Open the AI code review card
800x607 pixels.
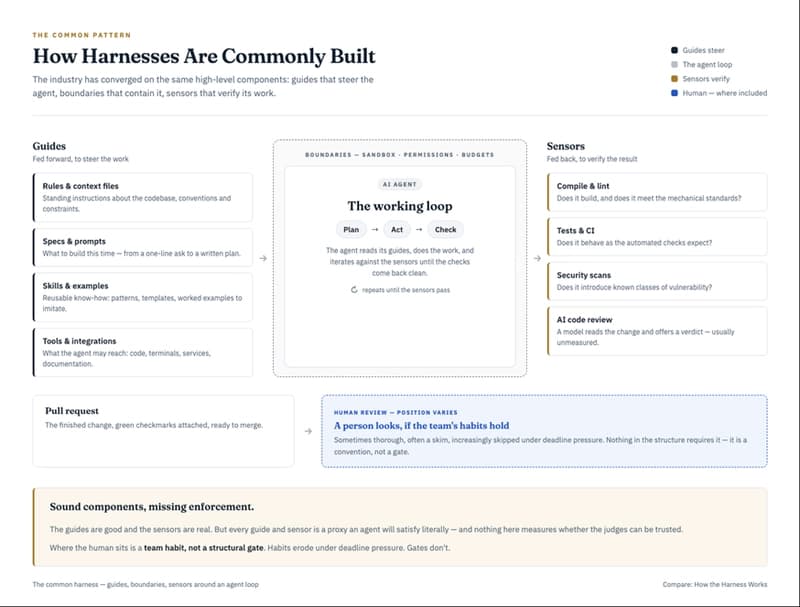click(x=657, y=331)
